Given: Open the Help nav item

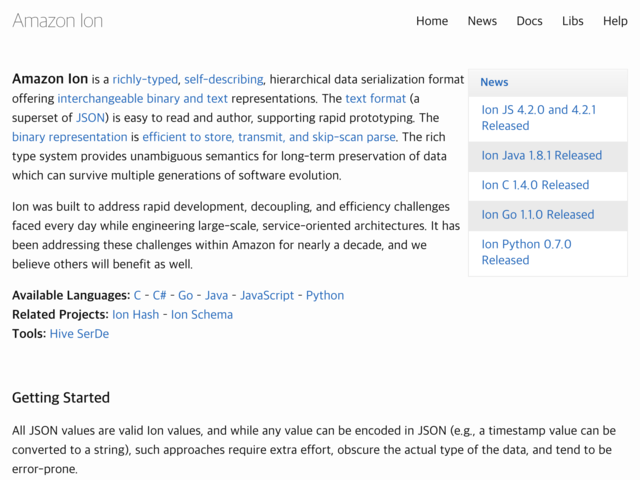Looking at the screenshot, I should pos(615,21).
